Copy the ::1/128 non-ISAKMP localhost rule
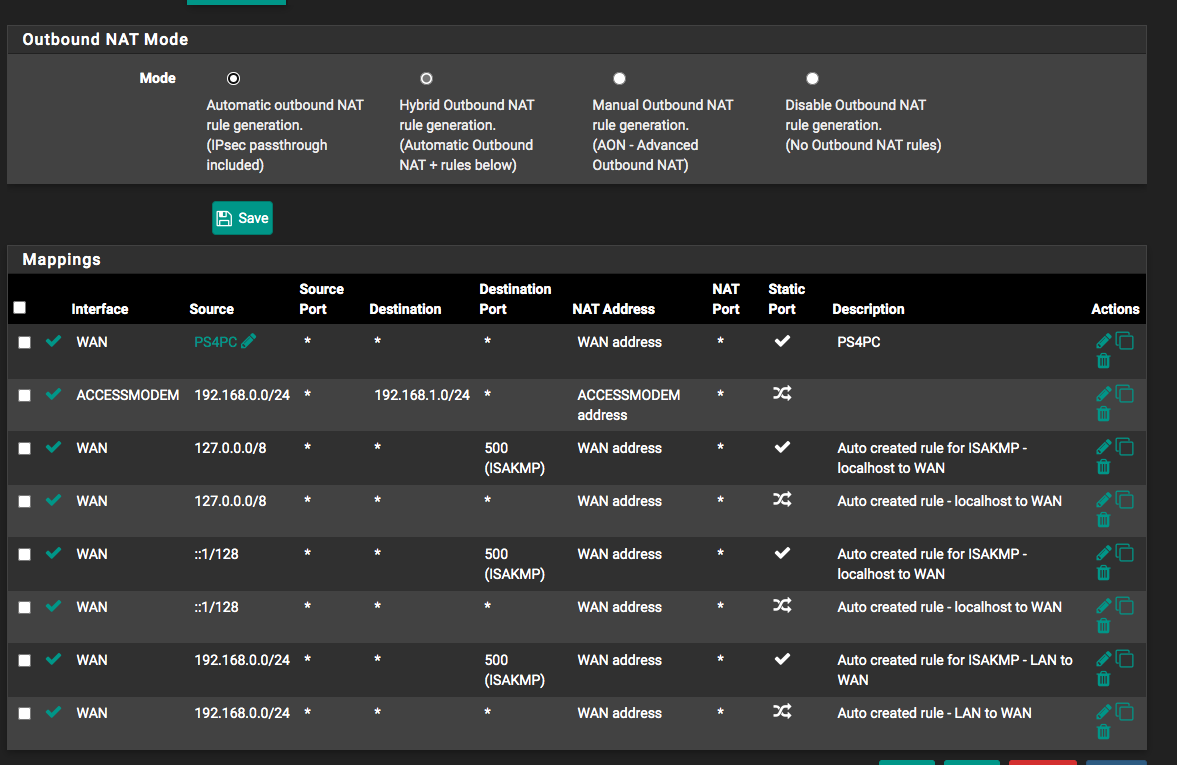Viewport: 1177px width, 765px height. pos(1124,606)
